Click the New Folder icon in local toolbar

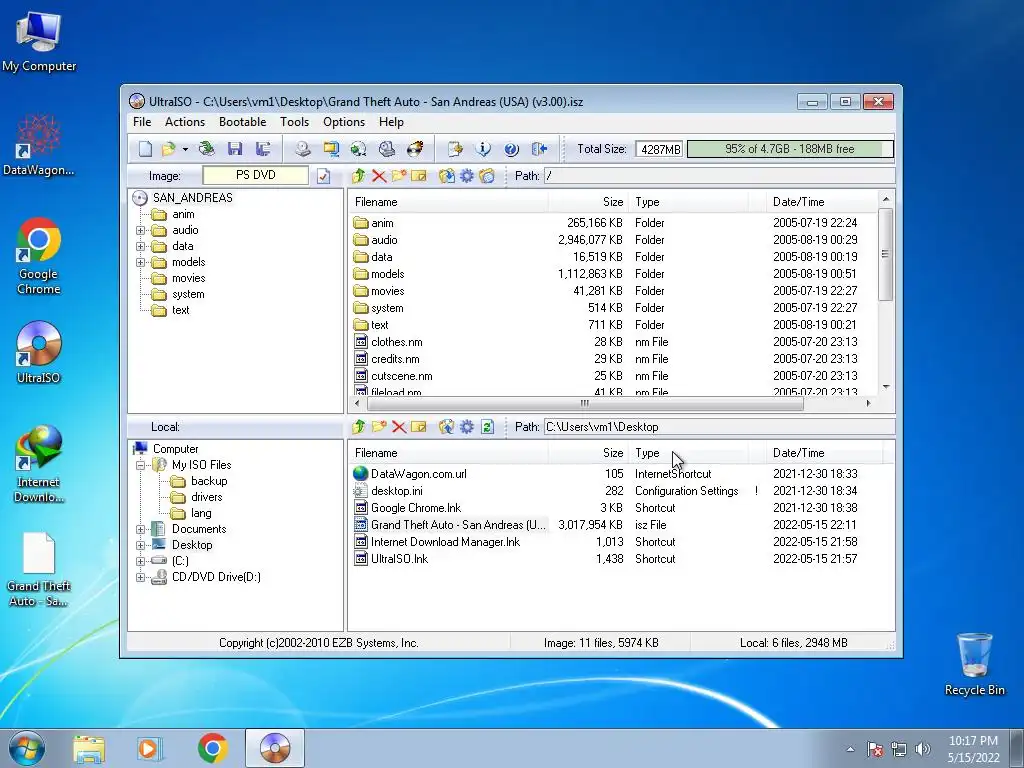click(x=379, y=427)
